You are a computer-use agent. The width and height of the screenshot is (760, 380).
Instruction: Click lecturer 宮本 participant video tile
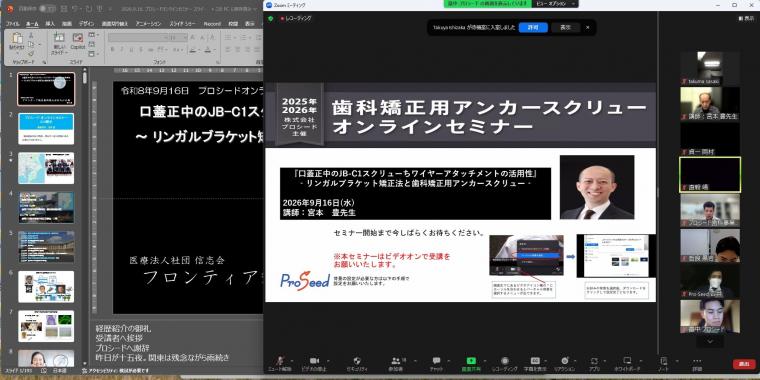710,104
